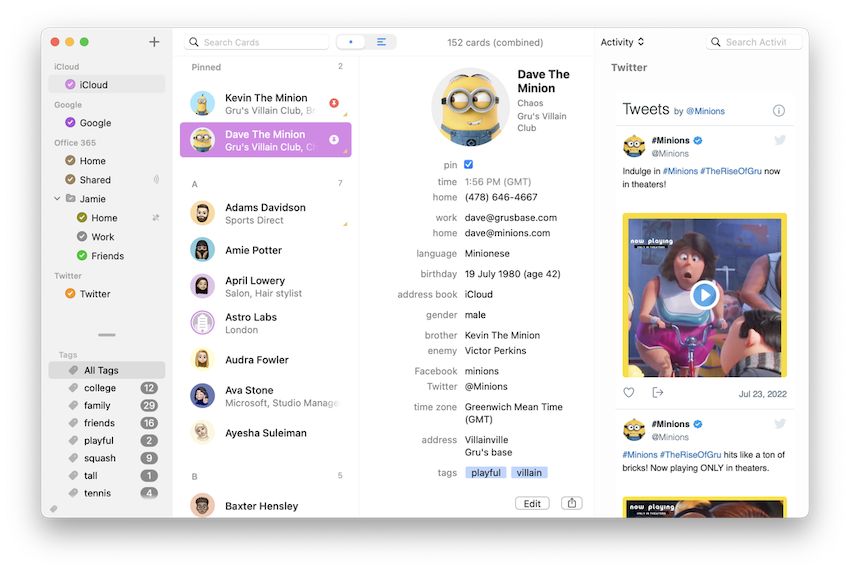Add a new card with plus icon

click(x=154, y=42)
